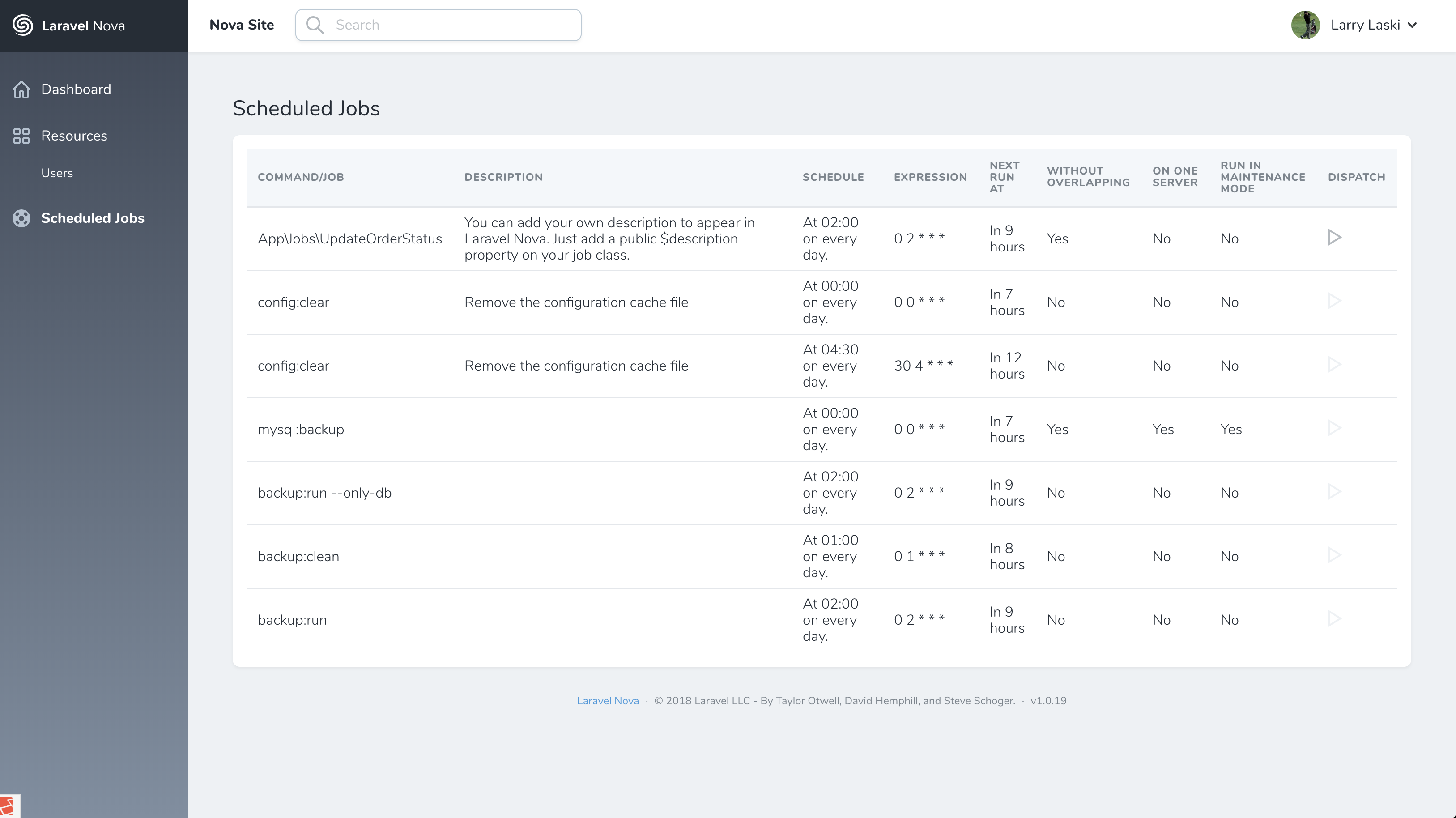Image resolution: width=1456 pixels, height=818 pixels.
Task: Open the Dashboard menu item
Action: pos(76,89)
